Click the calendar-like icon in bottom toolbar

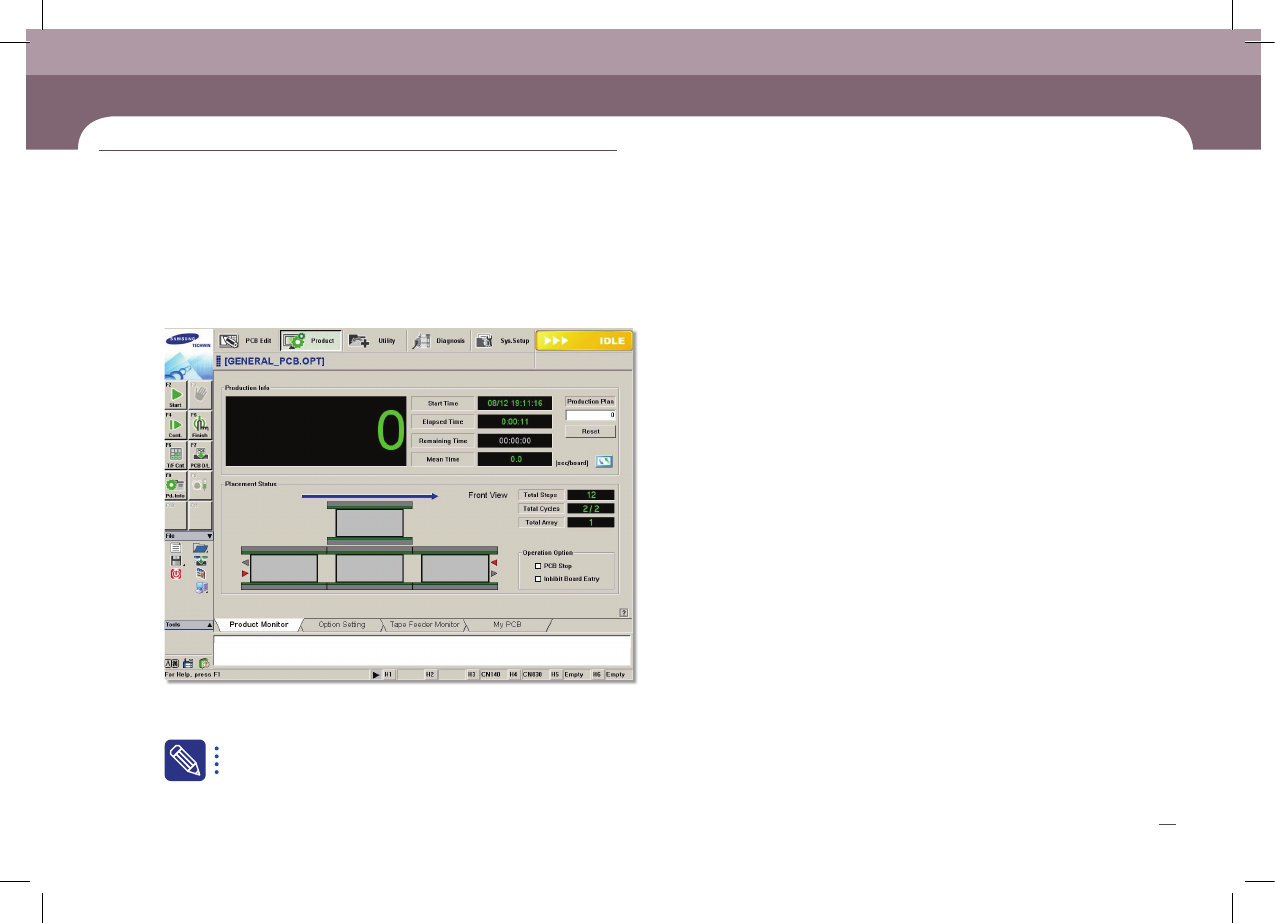[187, 663]
